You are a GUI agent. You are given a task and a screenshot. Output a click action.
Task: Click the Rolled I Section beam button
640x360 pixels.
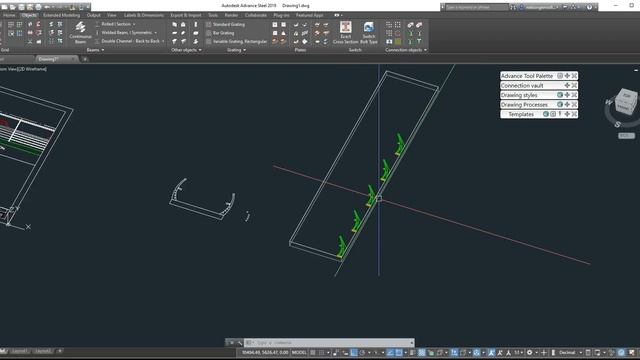click(113, 24)
